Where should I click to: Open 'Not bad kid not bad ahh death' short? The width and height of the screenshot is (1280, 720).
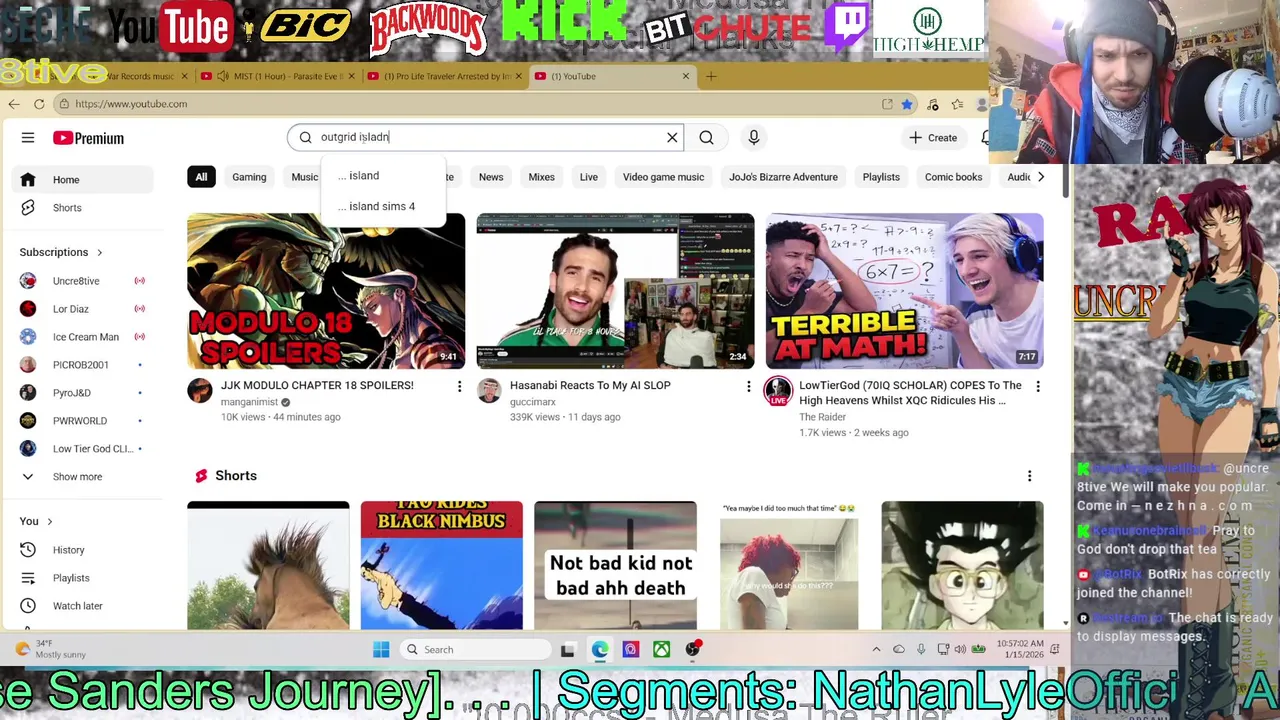click(615, 566)
